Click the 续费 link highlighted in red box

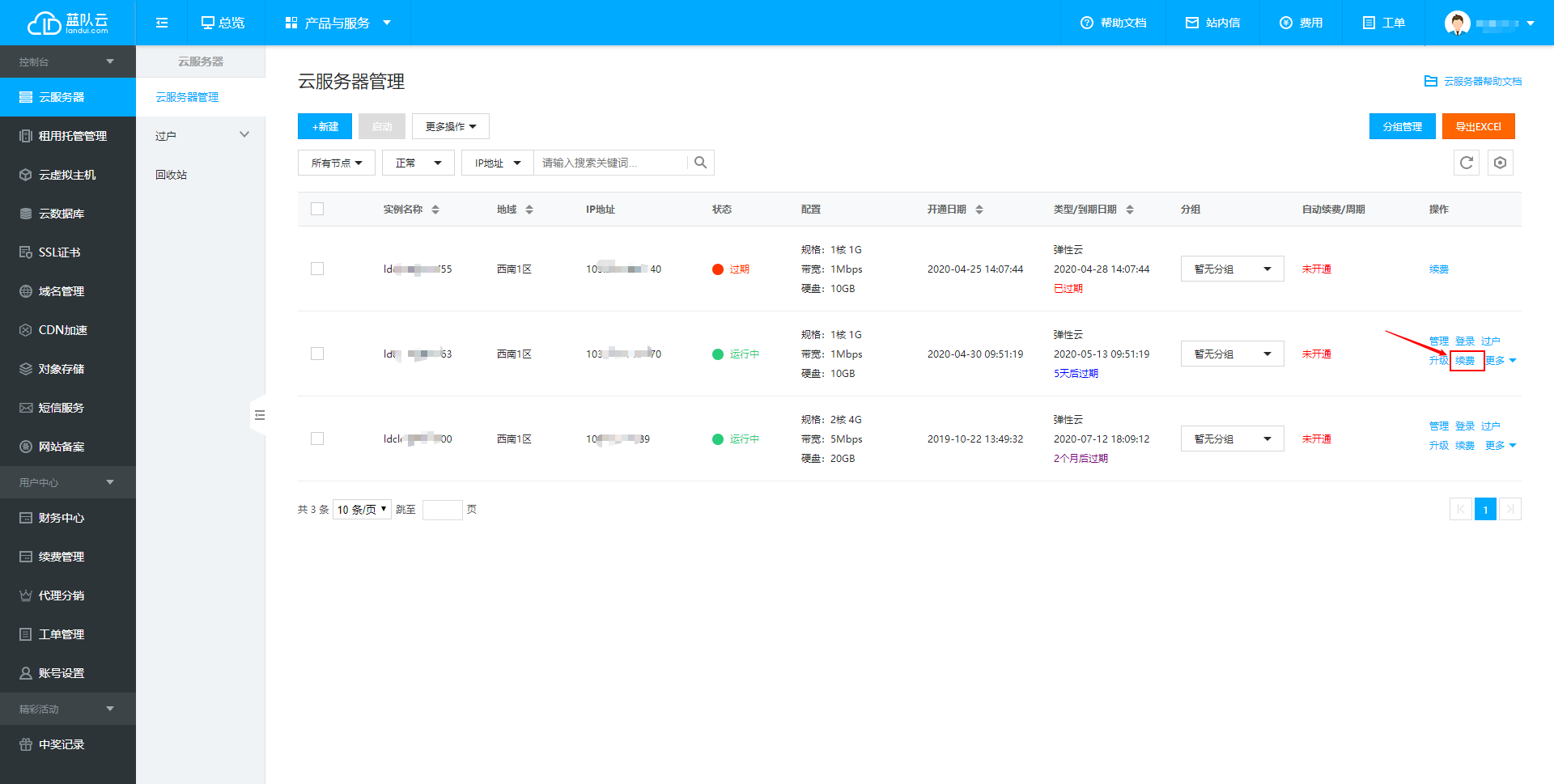(1465, 361)
